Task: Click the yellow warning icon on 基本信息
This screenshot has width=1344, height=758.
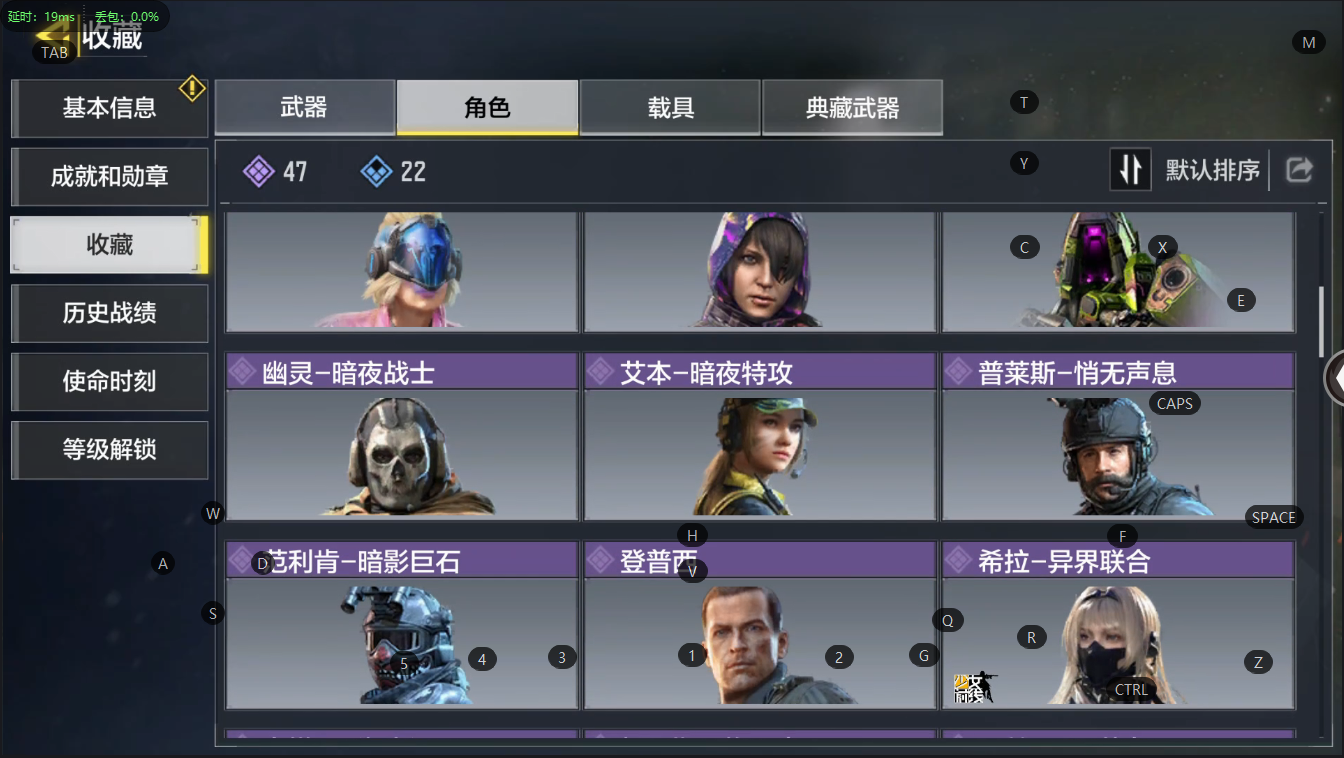Action: click(192, 89)
